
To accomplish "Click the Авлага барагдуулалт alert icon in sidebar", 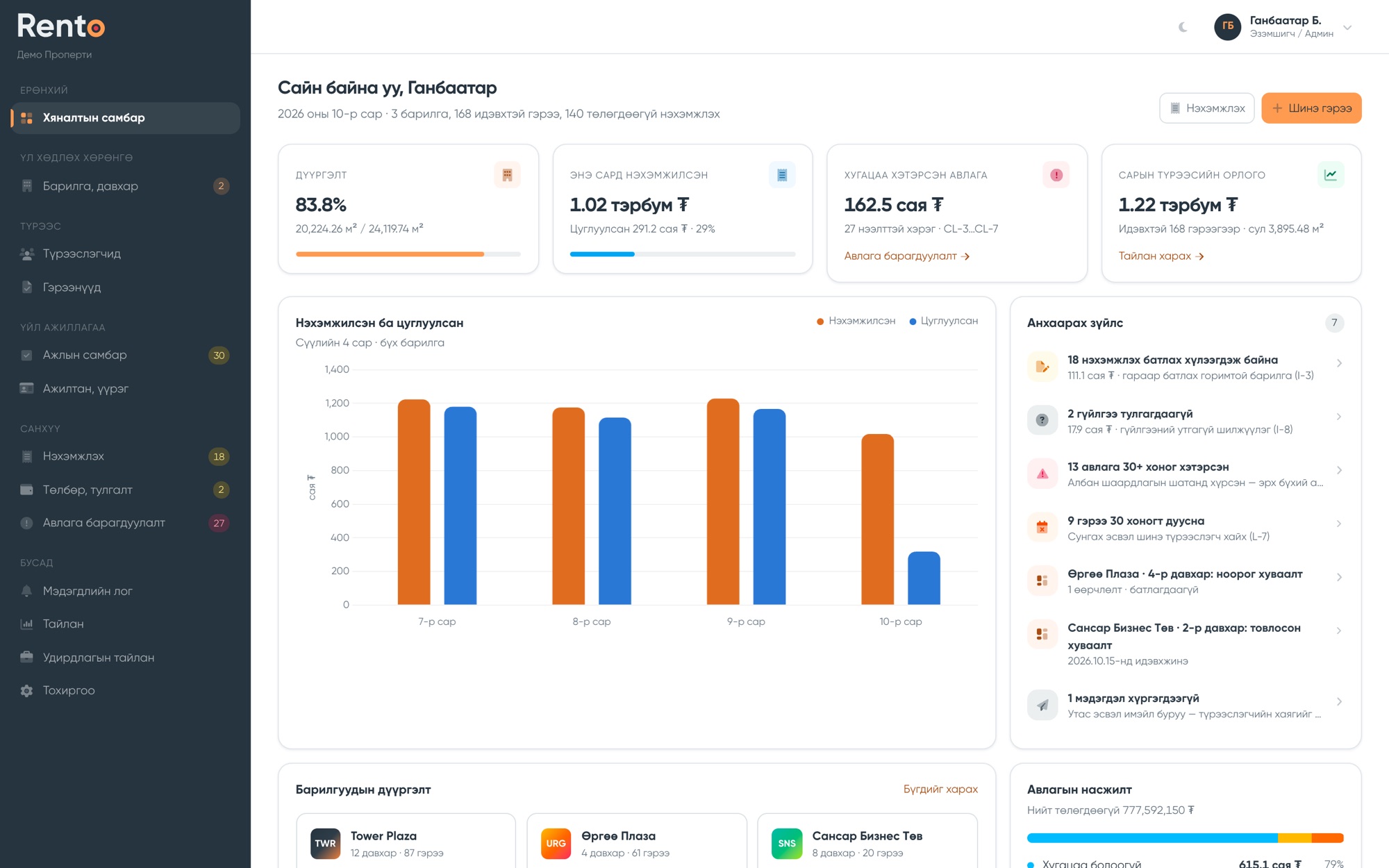I will pos(26,523).
